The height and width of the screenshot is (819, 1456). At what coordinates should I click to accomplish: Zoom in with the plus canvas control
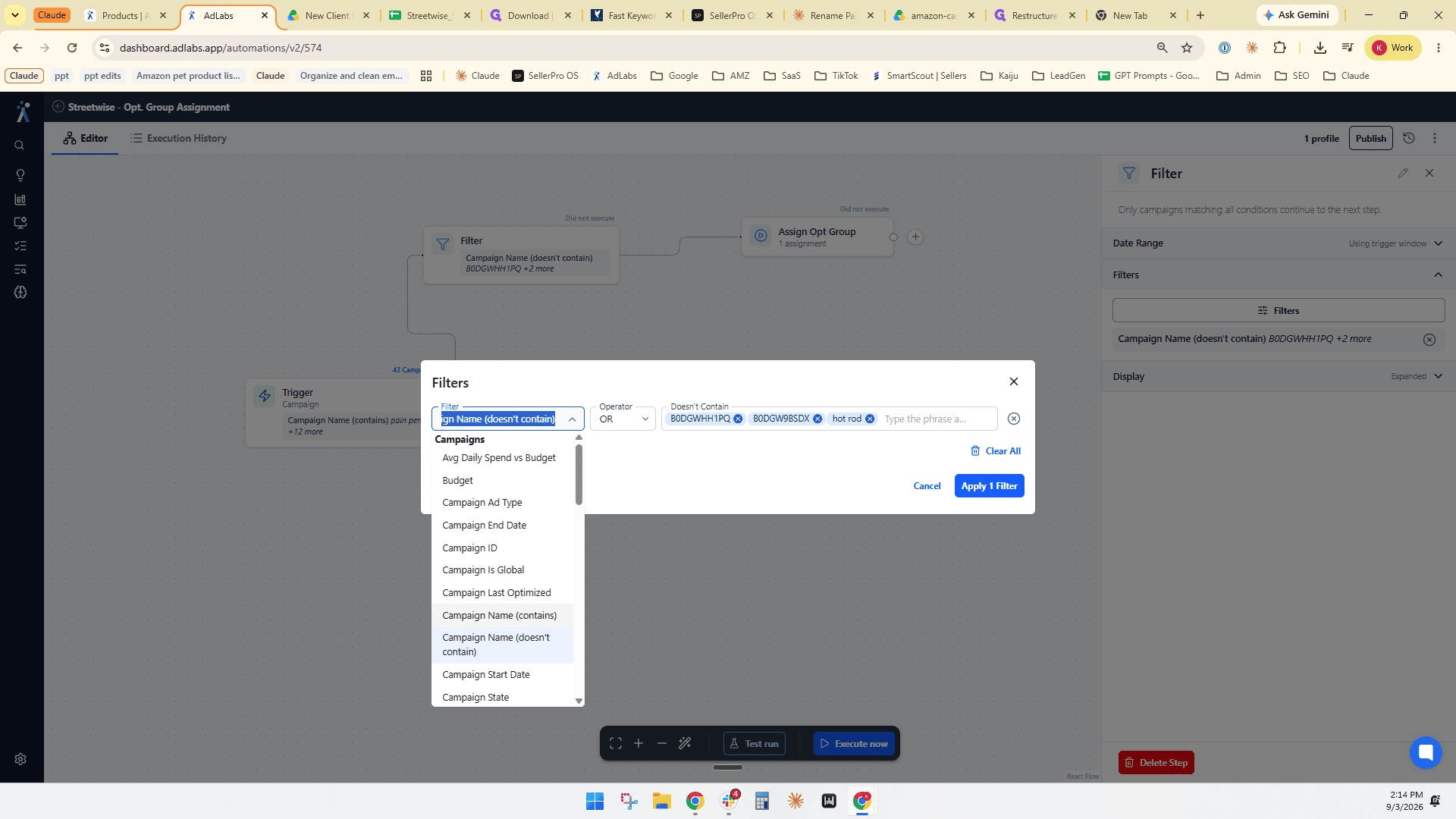[639, 744]
